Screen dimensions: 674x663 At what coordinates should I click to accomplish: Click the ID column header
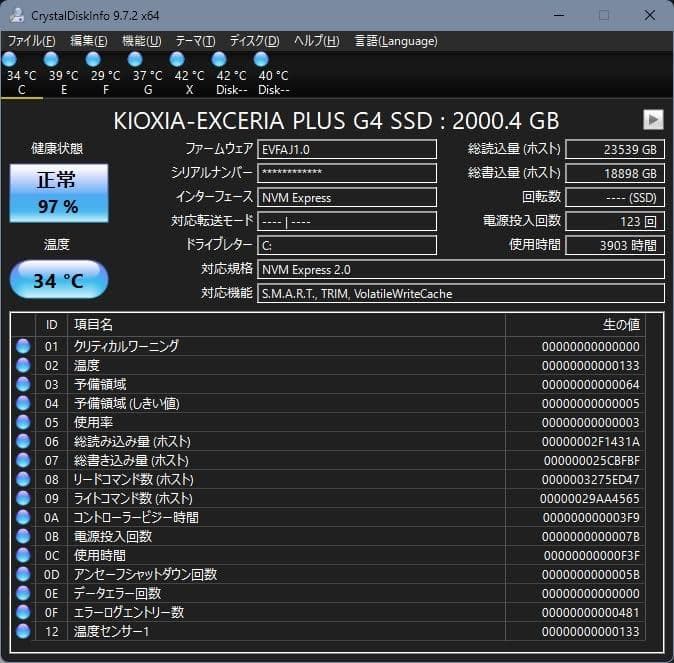coord(51,325)
